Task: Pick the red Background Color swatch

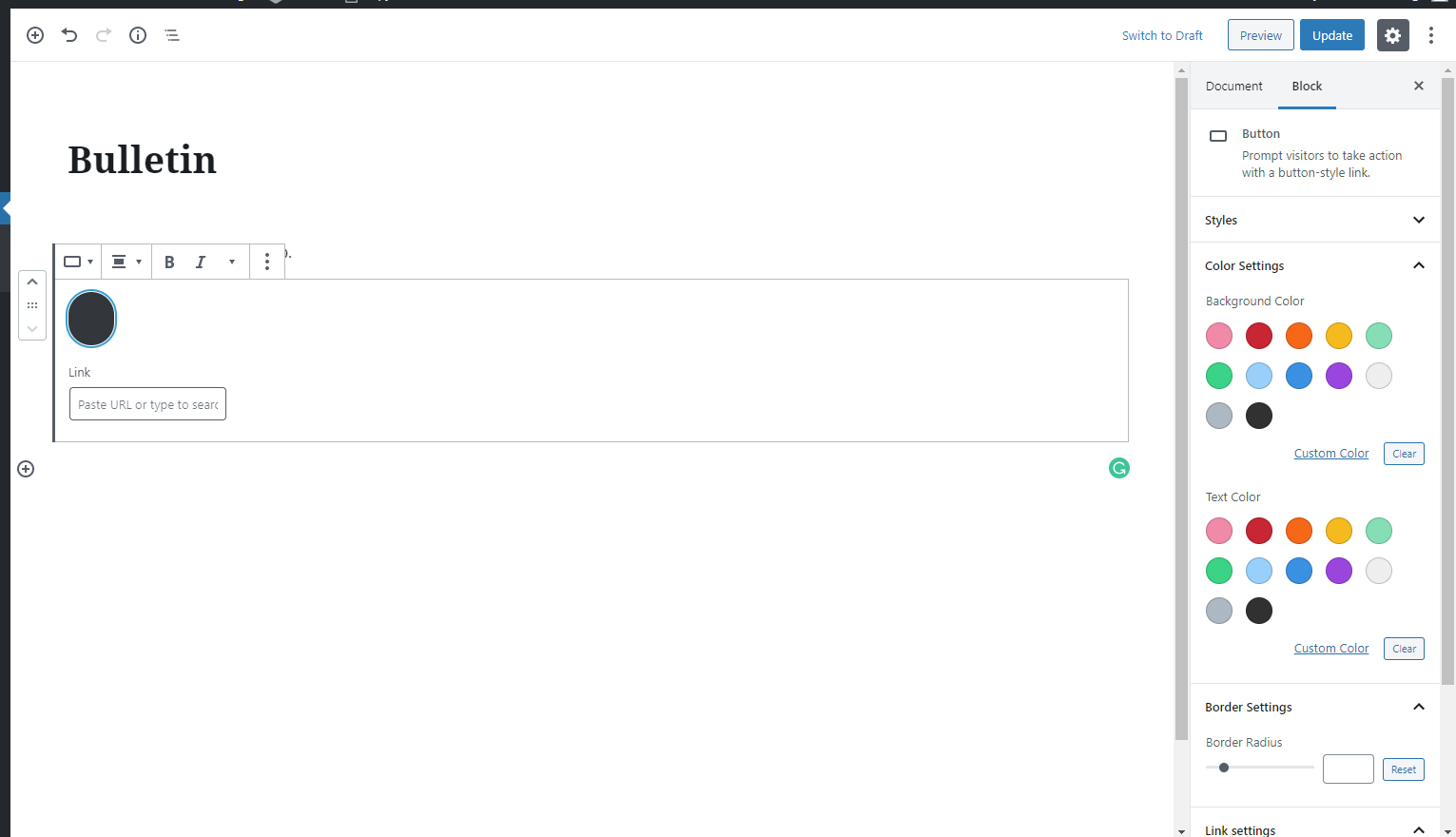Action: coord(1259,336)
